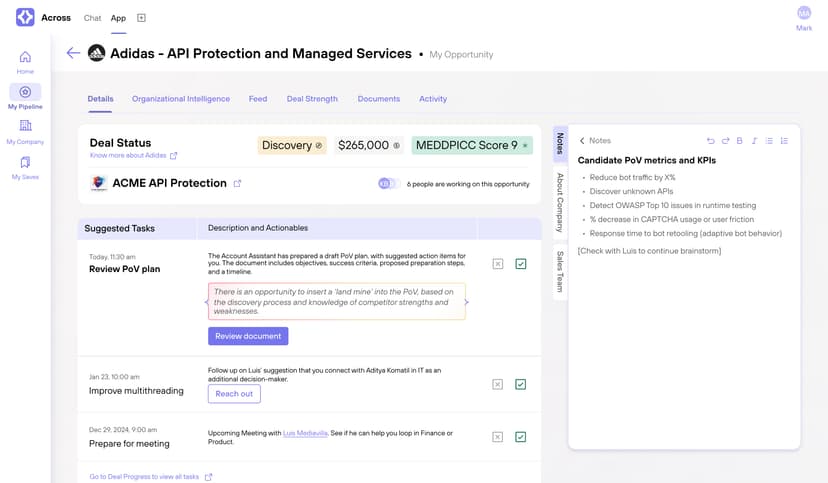Follow the Luis Mediavilla link
Screen dimensions: 828x483
pyautogui.click(x=303, y=433)
